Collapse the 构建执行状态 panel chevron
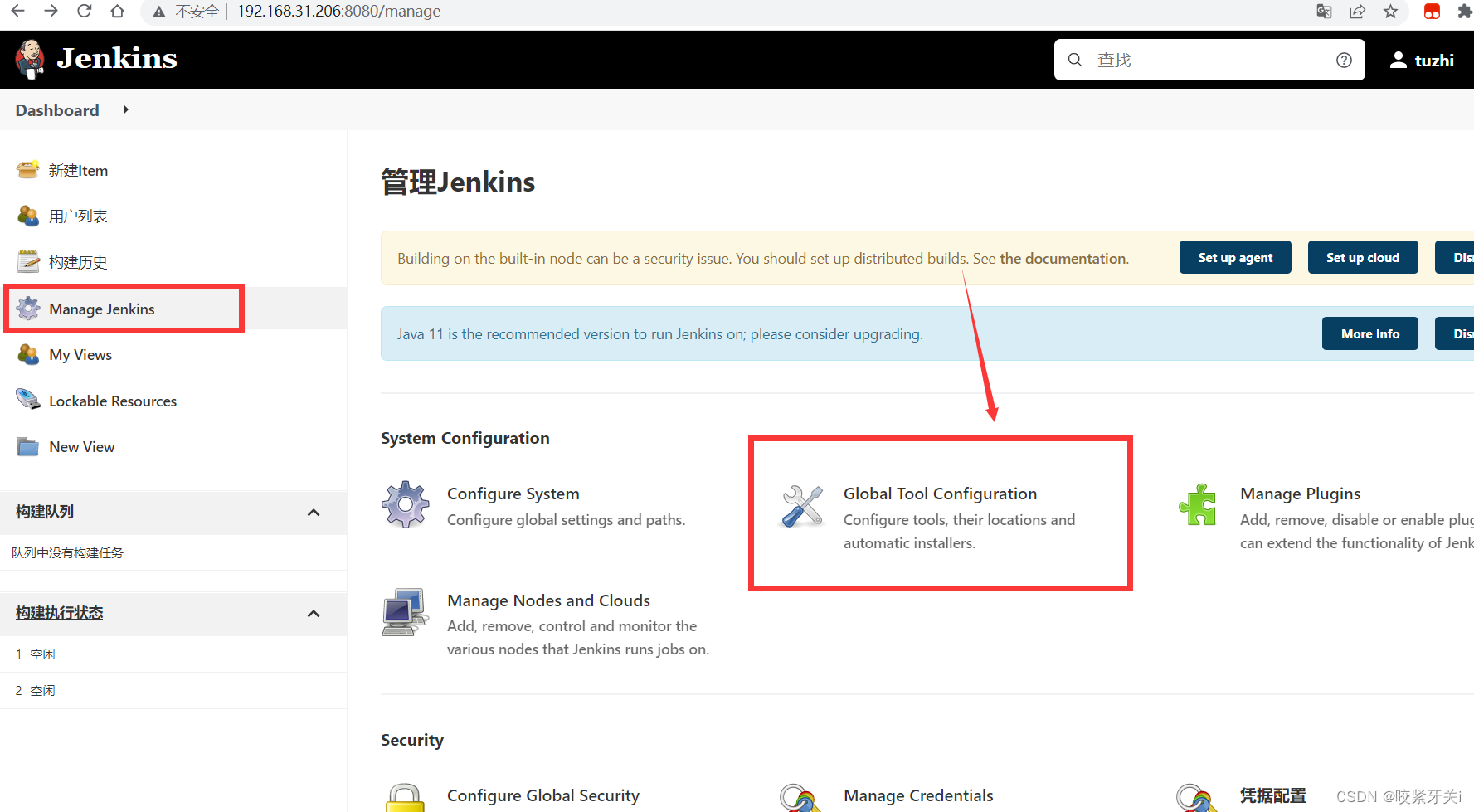The height and width of the screenshot is (812, 1474). pos(314,613)
